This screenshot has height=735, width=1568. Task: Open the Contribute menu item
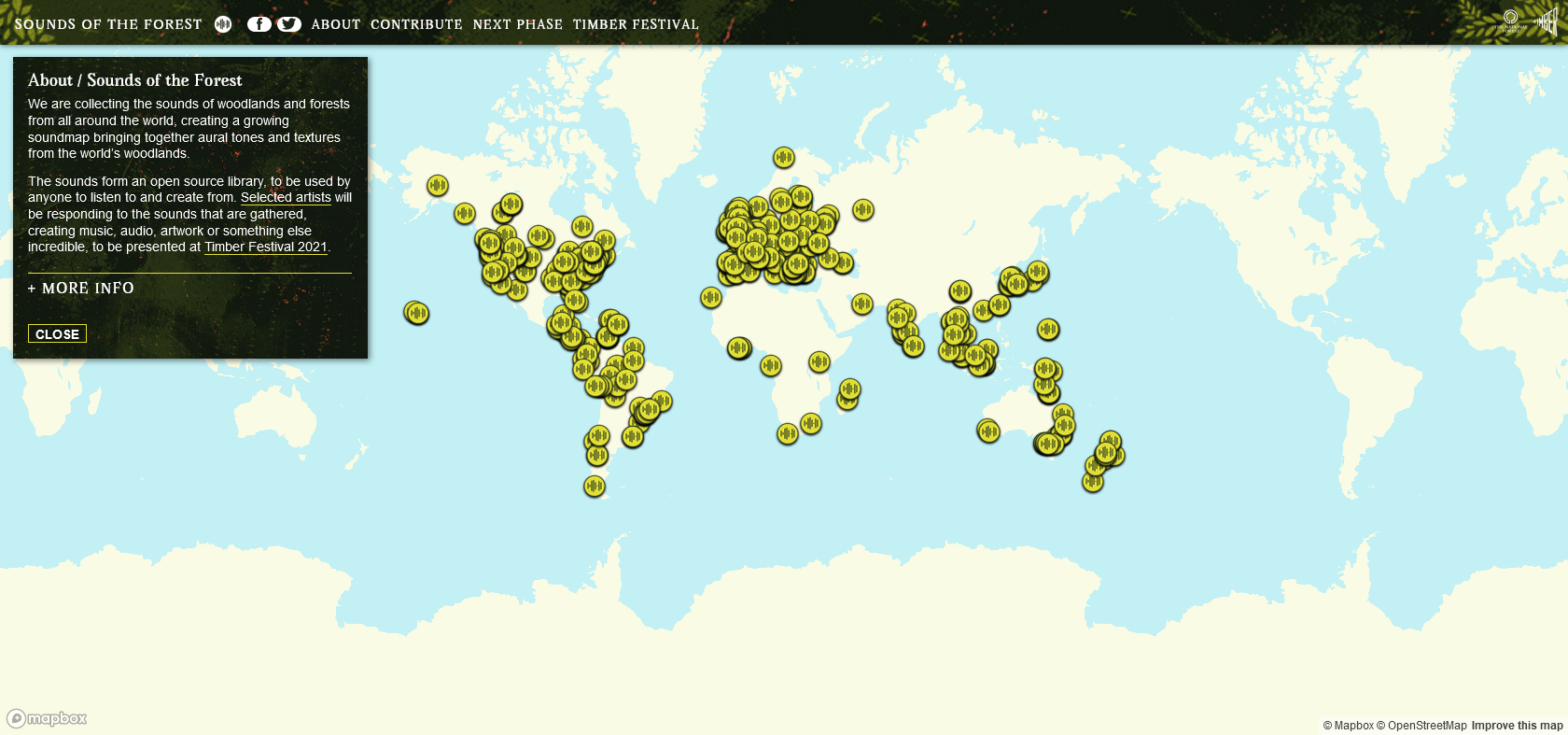click(416, 24)
